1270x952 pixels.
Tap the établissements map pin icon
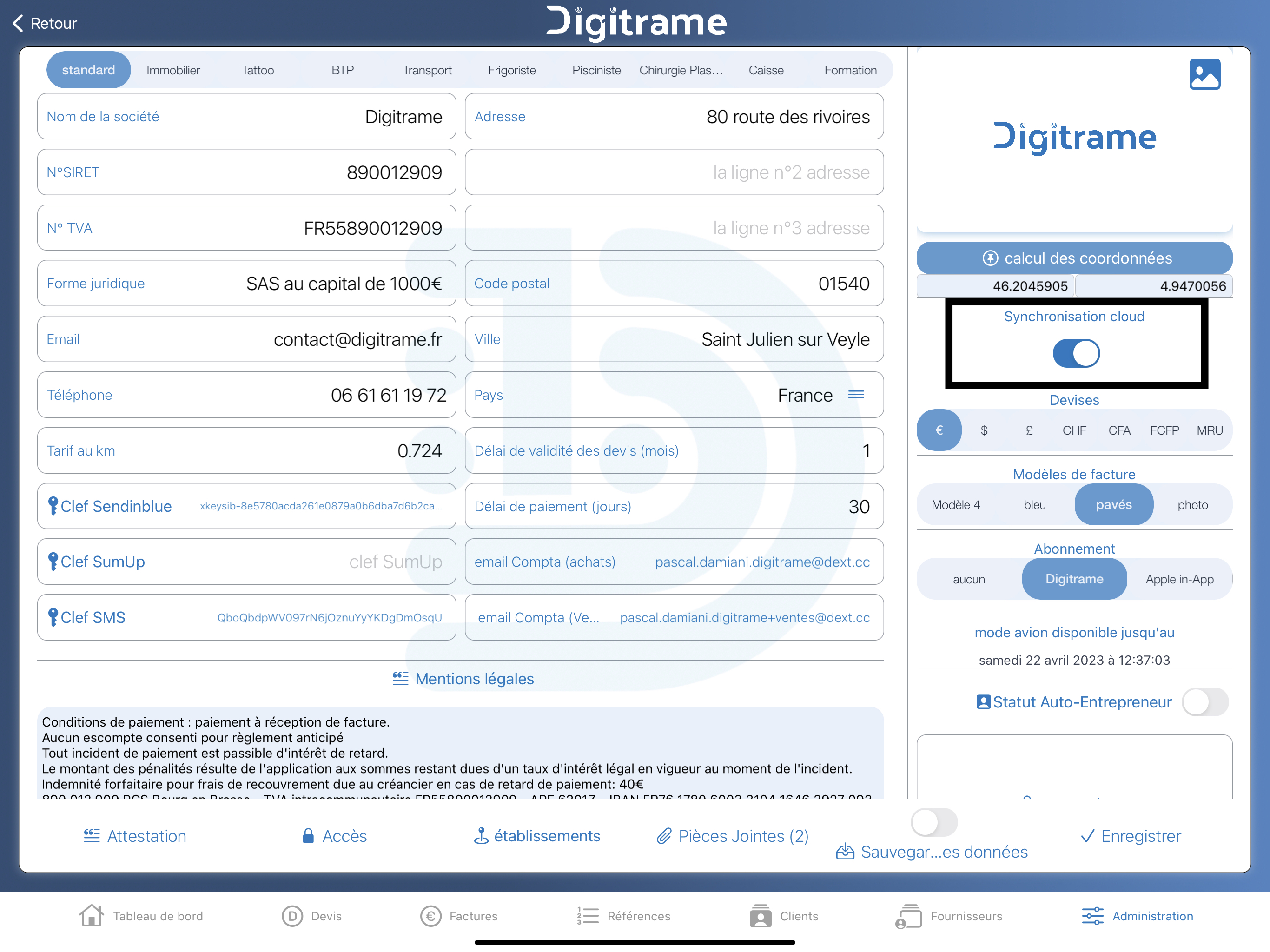coord(481,835)
